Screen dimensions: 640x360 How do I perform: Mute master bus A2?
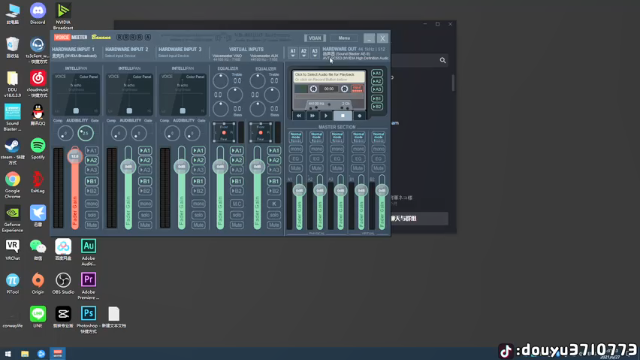(x=316, y=168)
